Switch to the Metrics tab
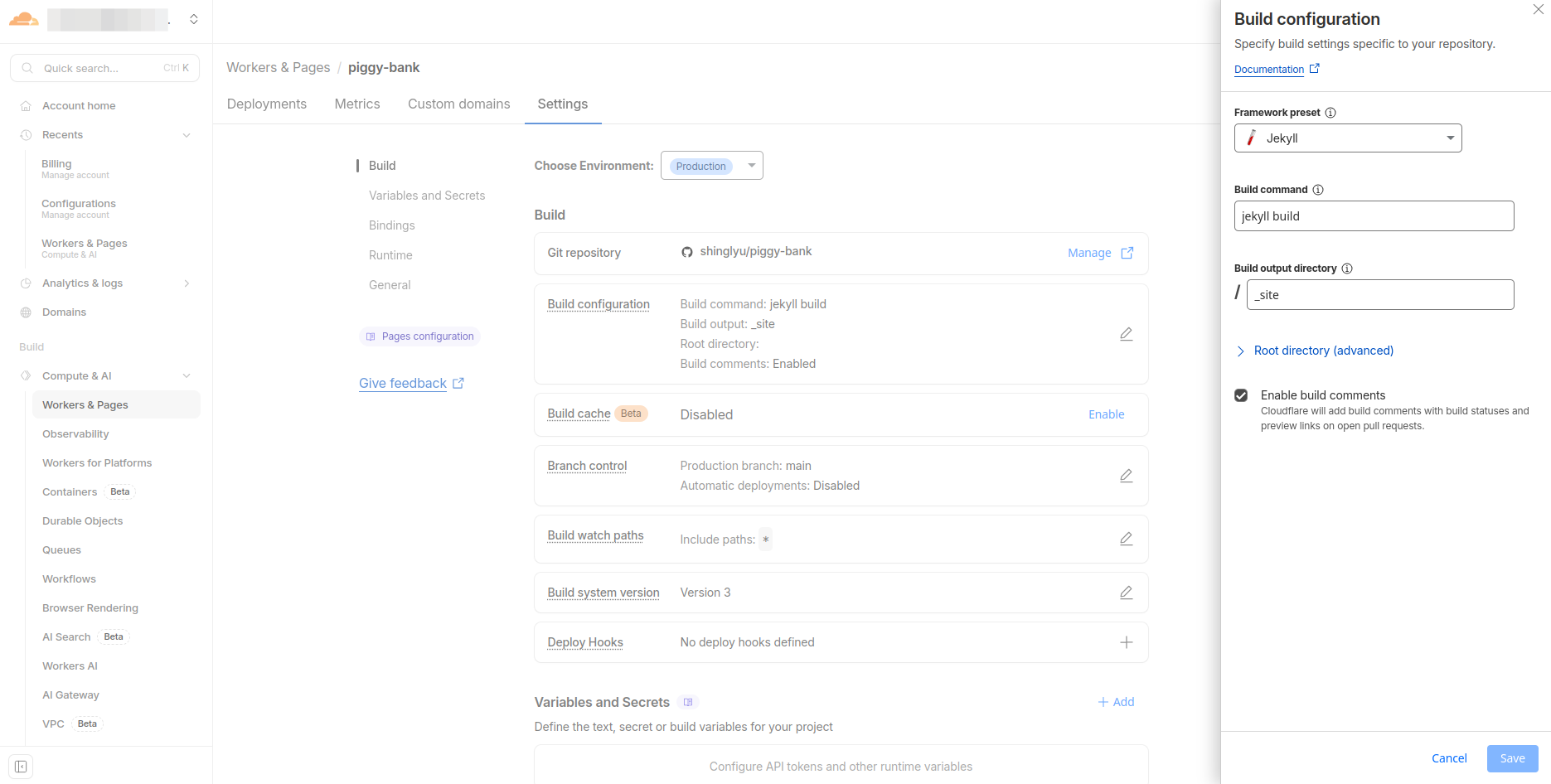The image size is (1551, 784). 356,104
